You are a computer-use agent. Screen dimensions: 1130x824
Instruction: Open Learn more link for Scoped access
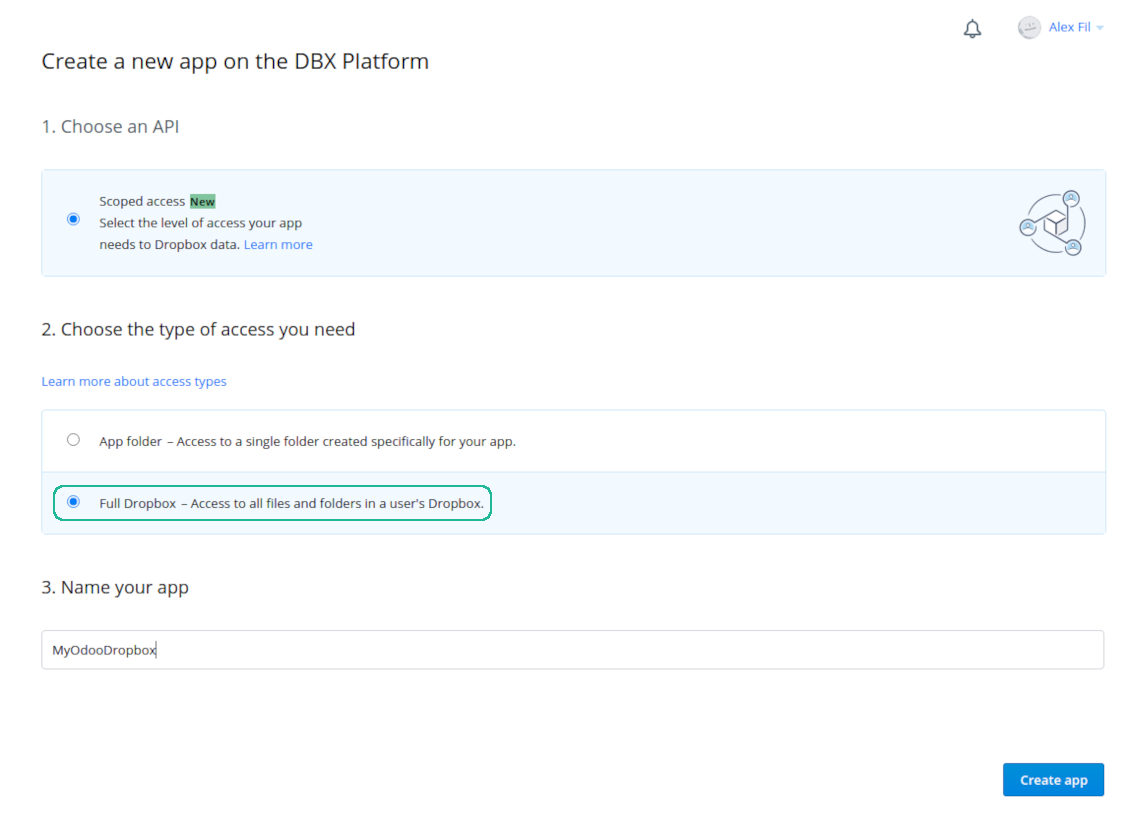tap(278, 245)
